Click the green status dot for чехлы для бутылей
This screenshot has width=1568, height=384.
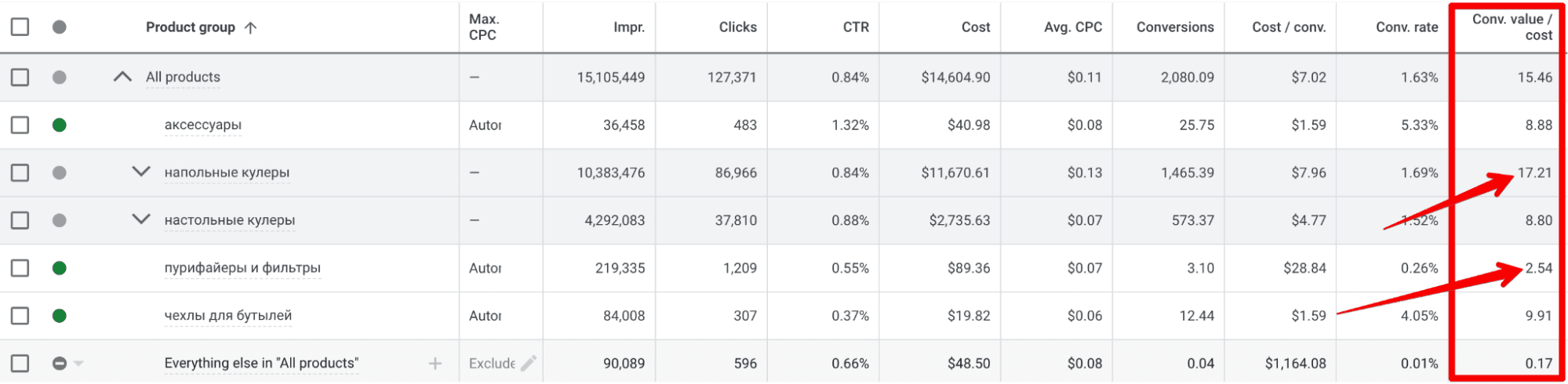pyautogui.click(x=59, y=316)
